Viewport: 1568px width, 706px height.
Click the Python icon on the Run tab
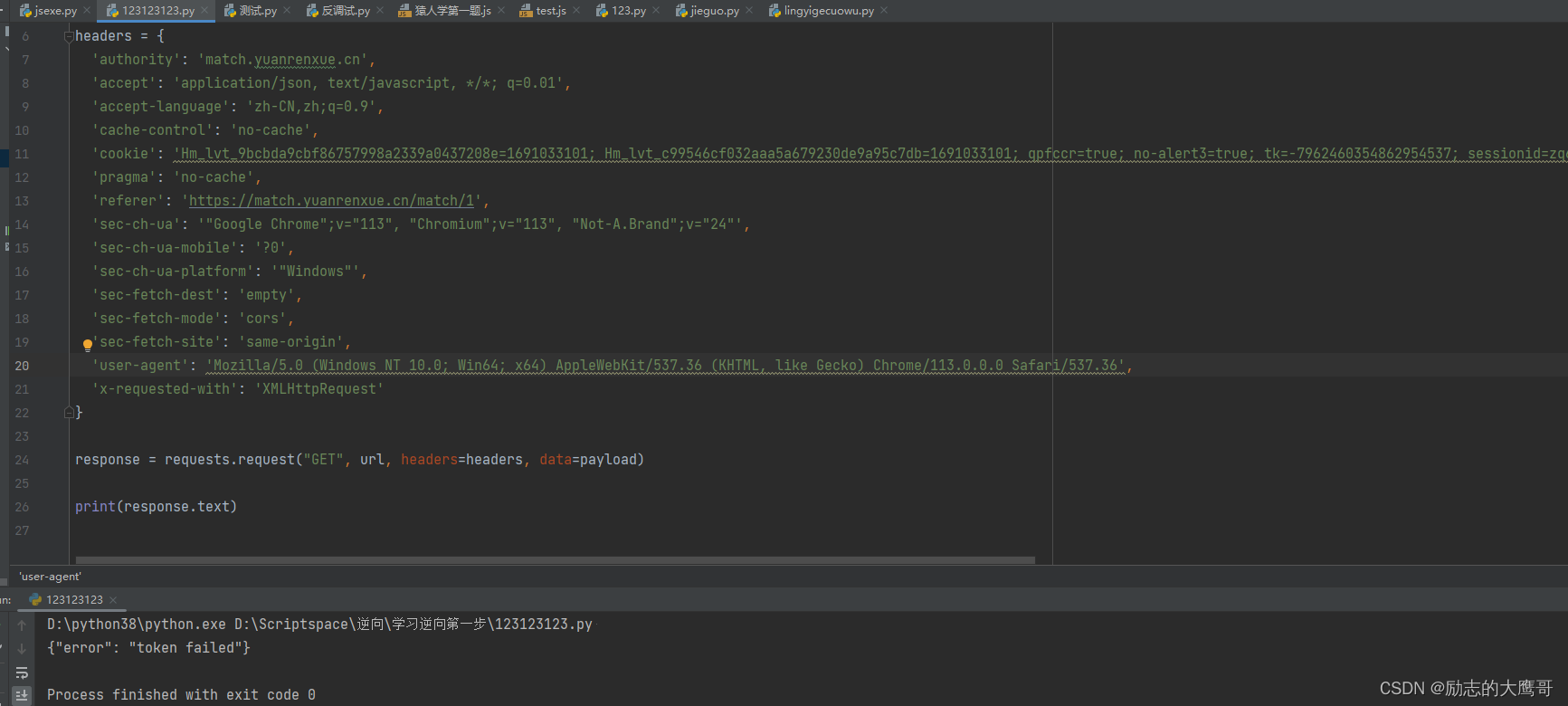pos(35,600)
